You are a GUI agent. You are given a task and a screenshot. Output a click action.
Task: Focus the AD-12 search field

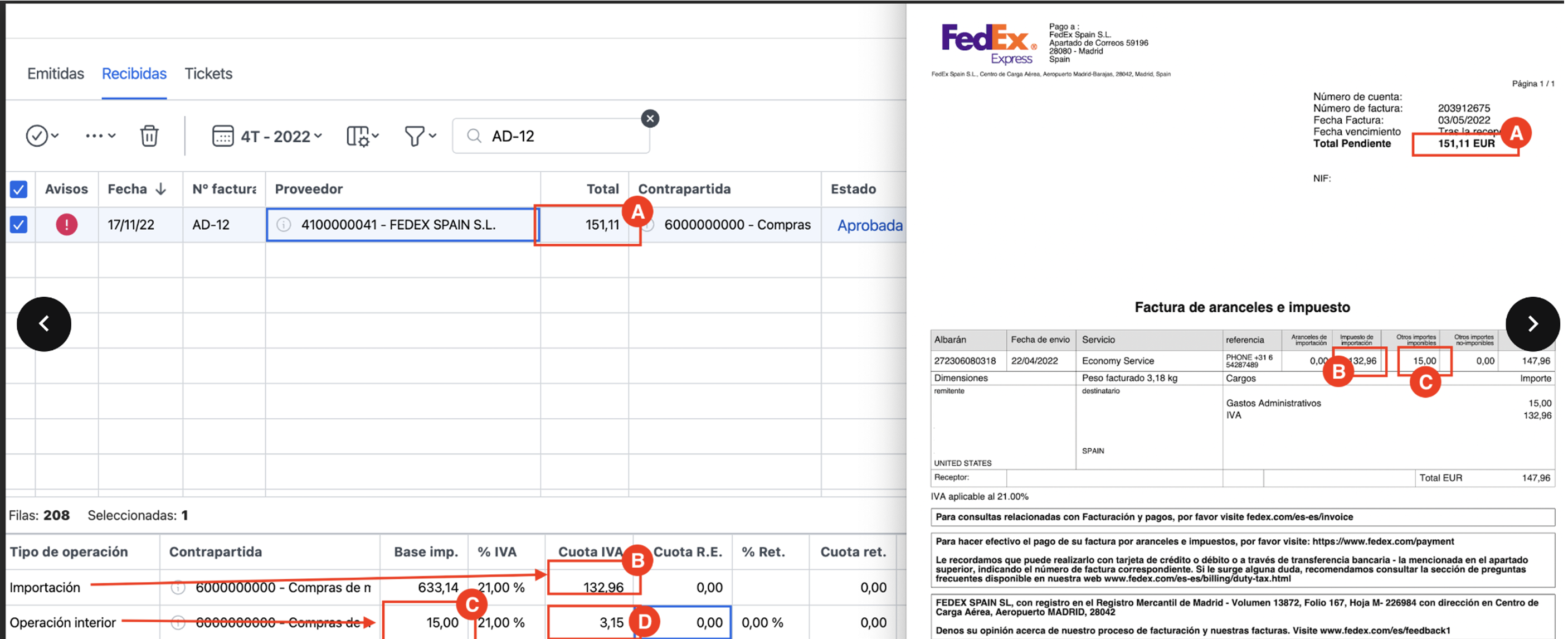click(551, 136)
